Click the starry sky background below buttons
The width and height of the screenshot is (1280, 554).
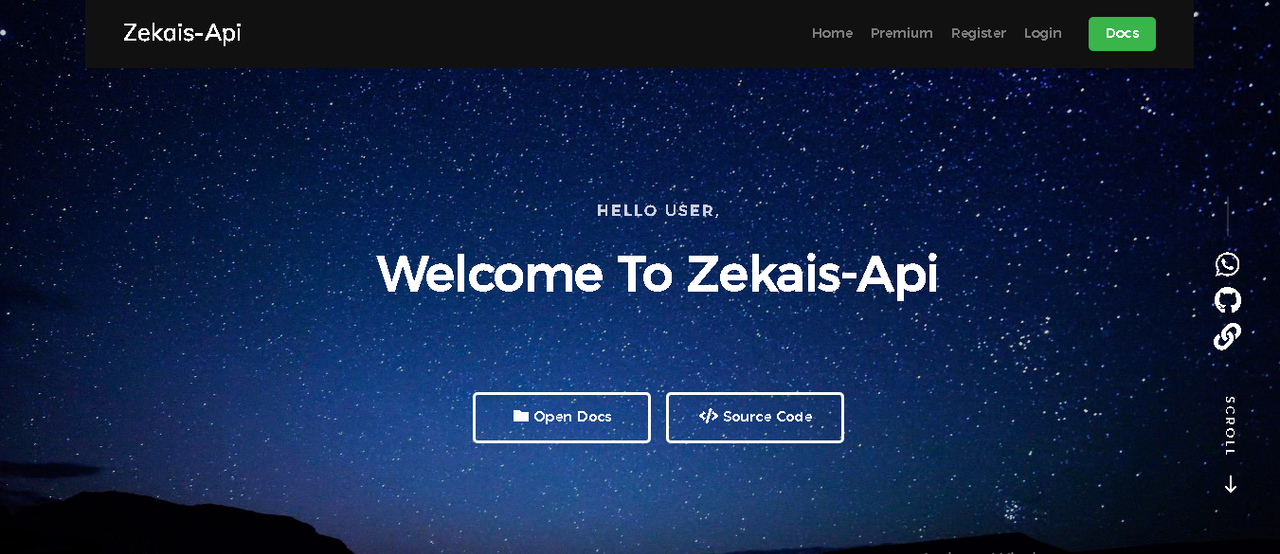click(640, 495)
